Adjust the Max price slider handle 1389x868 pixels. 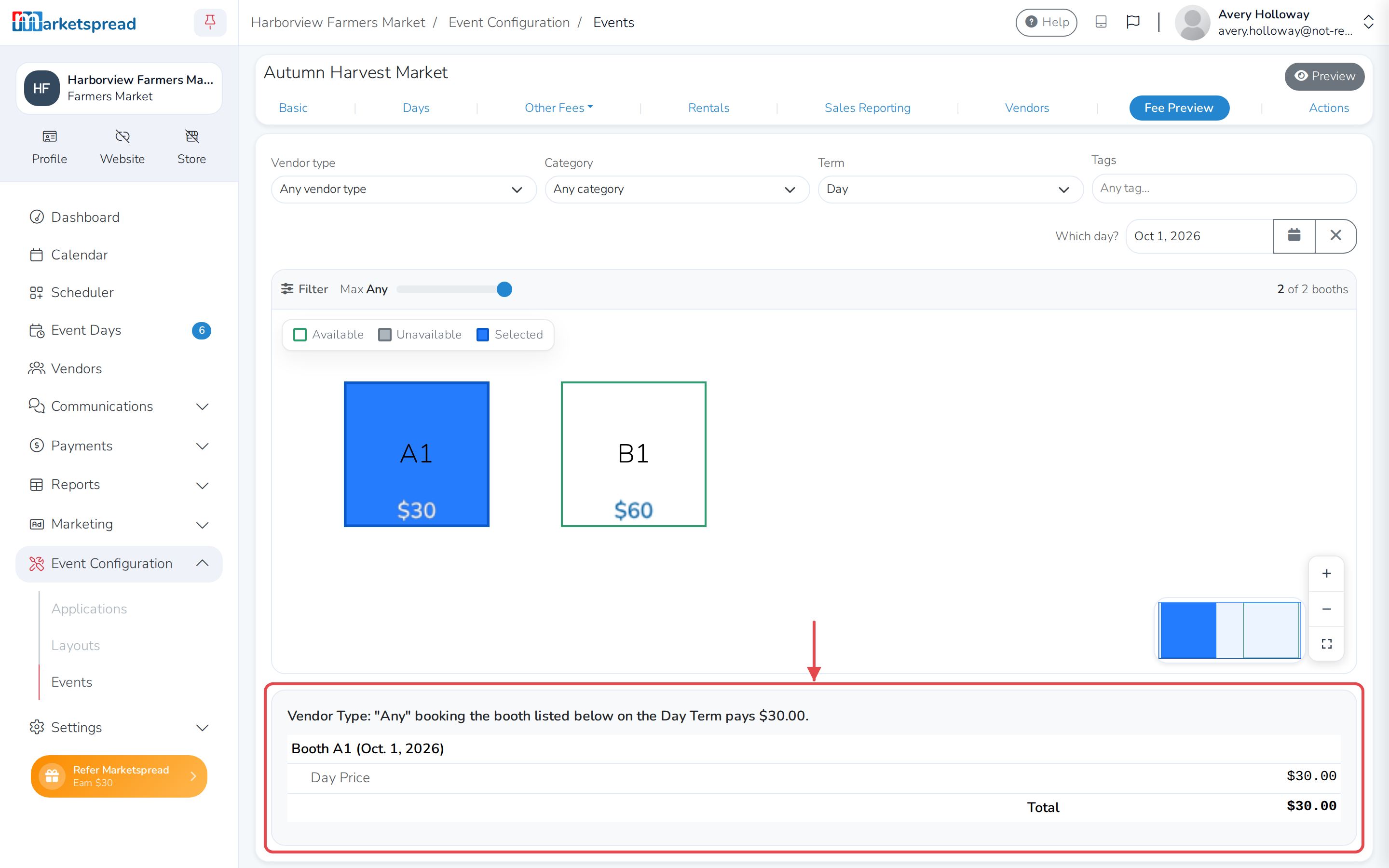(x=504, y=289)
